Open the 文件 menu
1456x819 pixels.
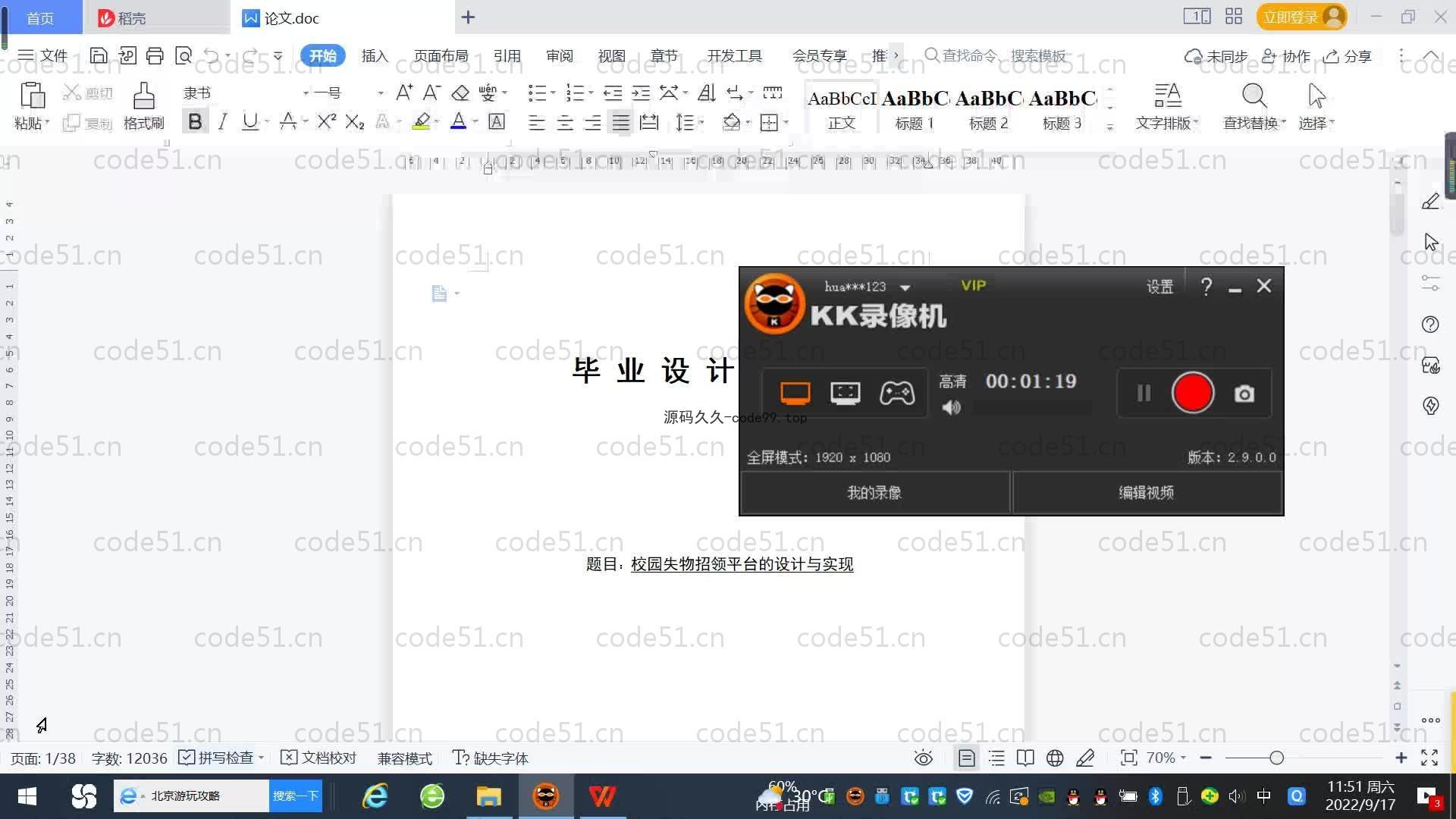42,55
